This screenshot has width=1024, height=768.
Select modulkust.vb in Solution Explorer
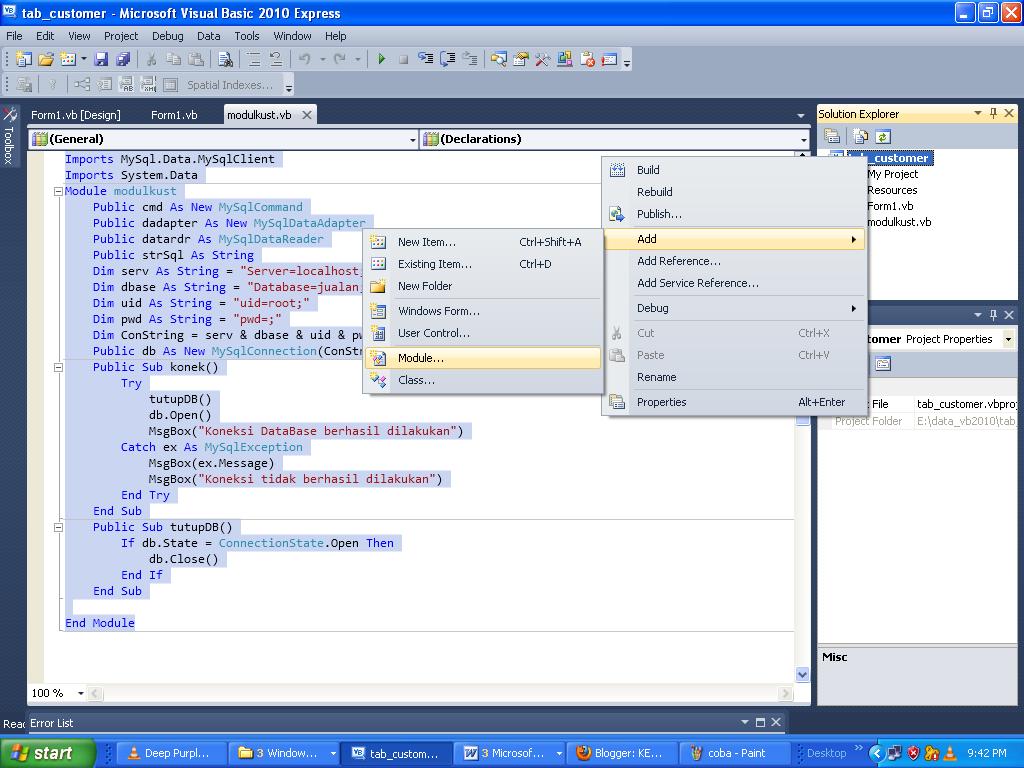899,222
